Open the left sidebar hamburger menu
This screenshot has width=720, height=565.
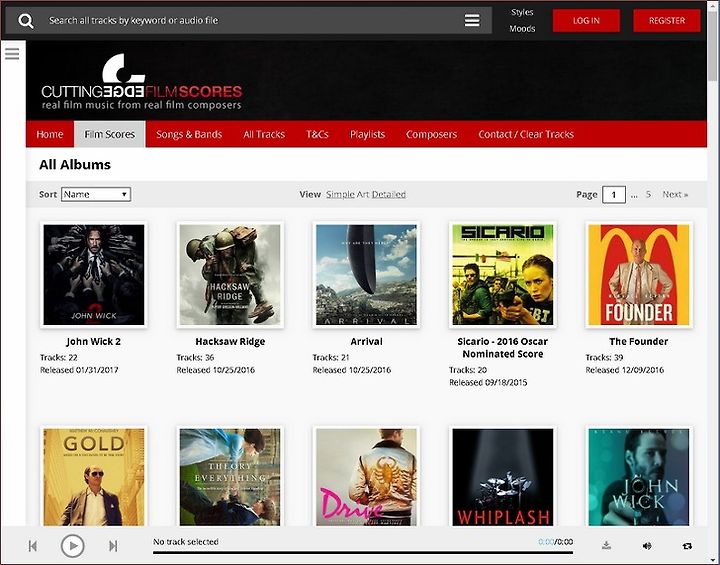click(12, 54)
